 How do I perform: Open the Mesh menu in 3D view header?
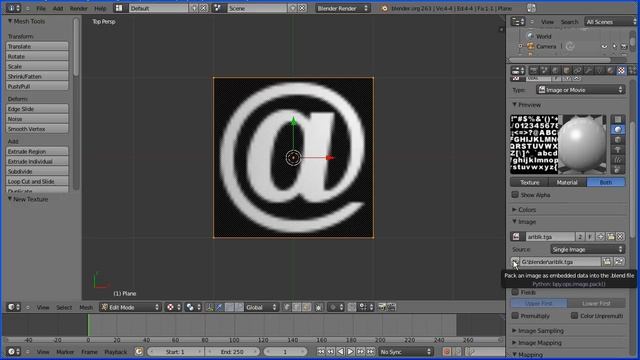[86, 307]
